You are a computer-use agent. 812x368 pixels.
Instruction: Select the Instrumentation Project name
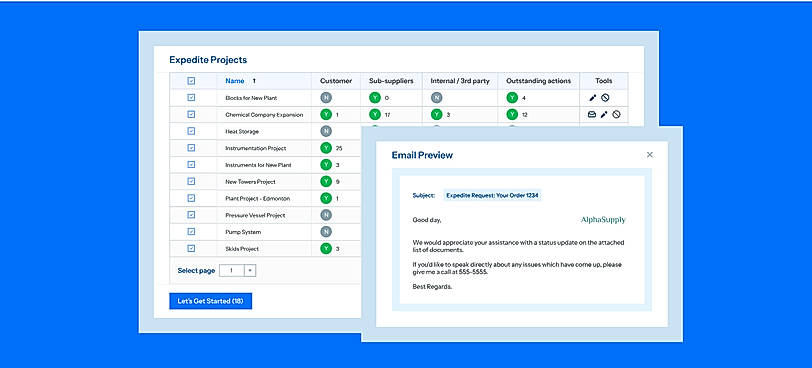(x=255, y=148)
